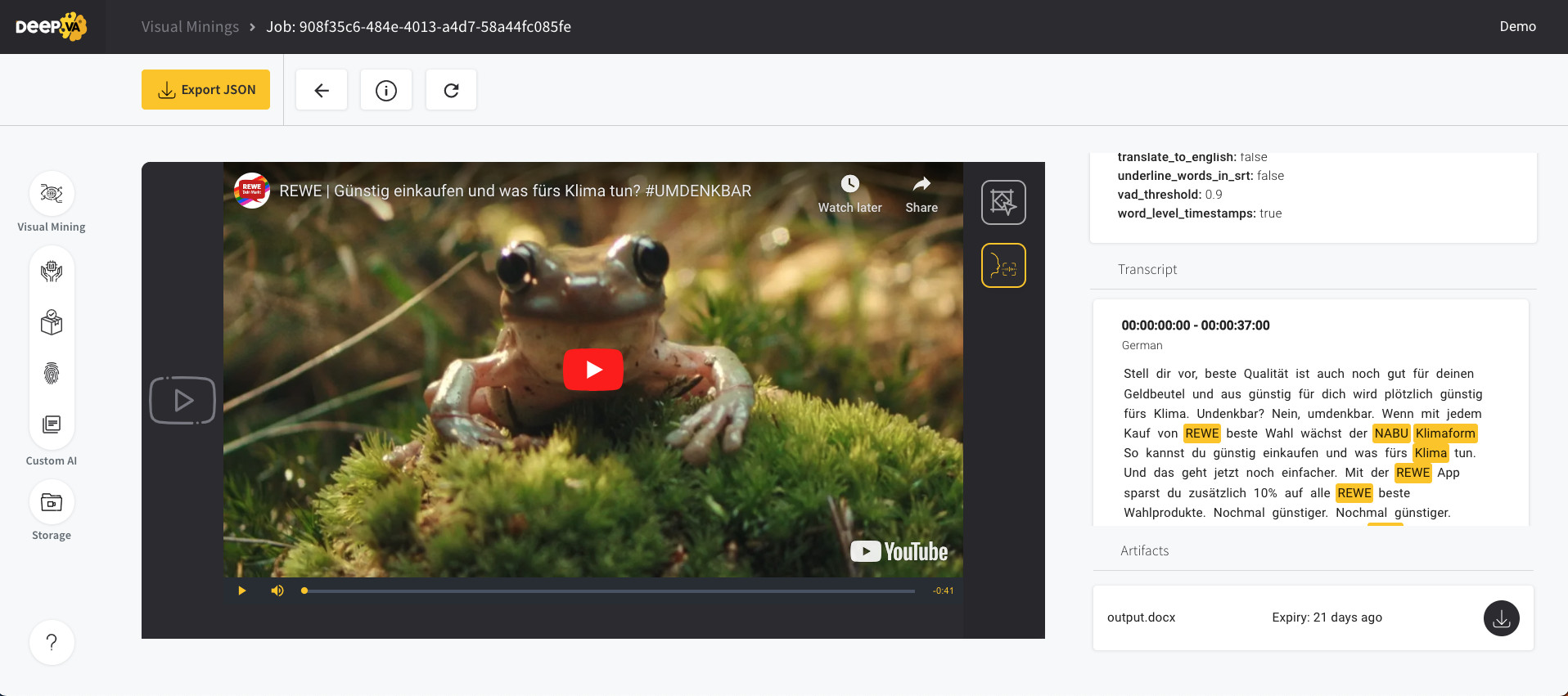The height and width of the screenshot is (696, 1568).
Task: Click the remaining time -0:41 label
Action: [x=944, y=590]
